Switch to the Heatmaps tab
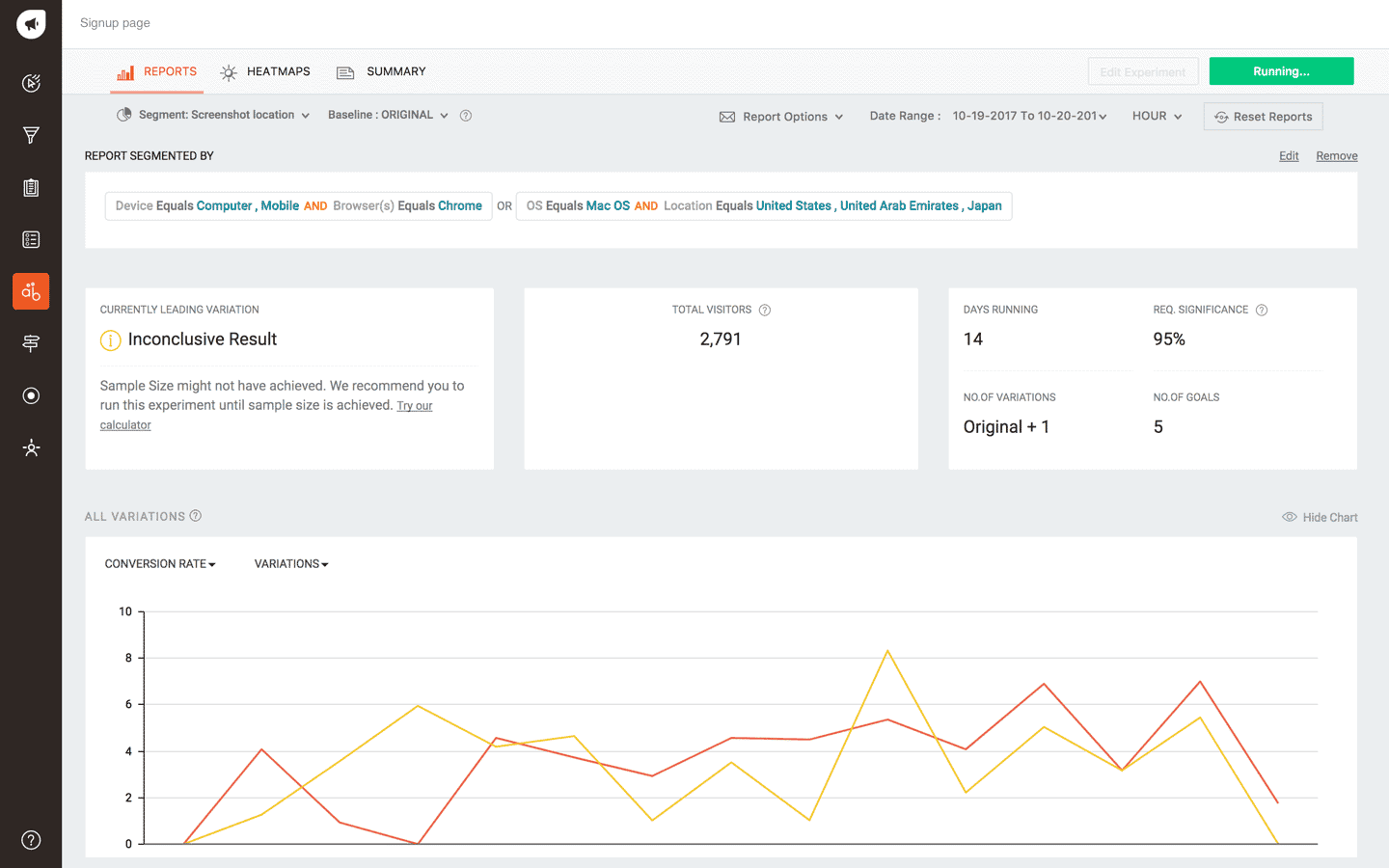This screenshot has width=1389, height=868. click(x=265, y=71)
